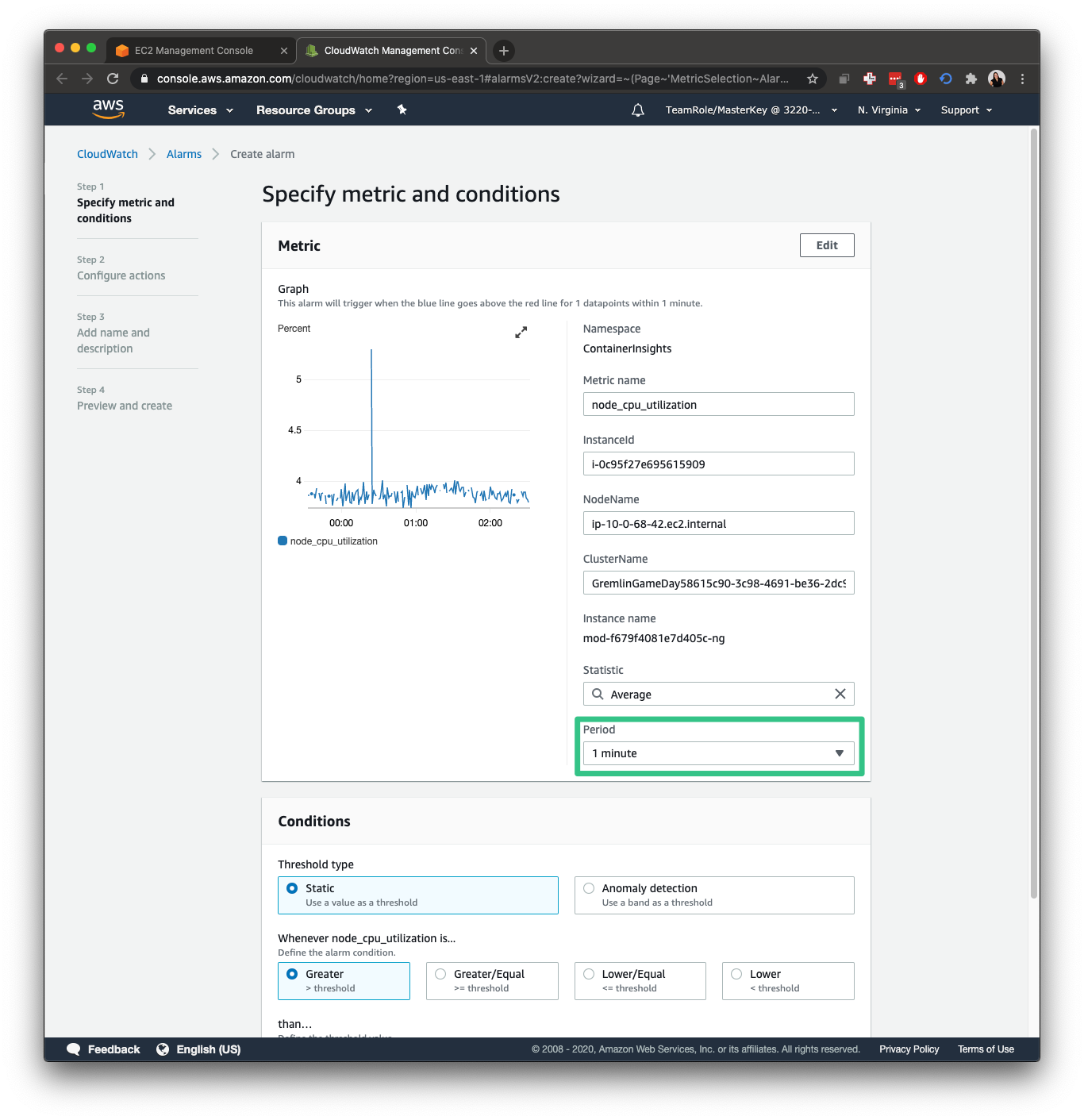Open the Chrome extensions puzzle icon
The image size is (1084, 1120).
[x=971, y=79]
